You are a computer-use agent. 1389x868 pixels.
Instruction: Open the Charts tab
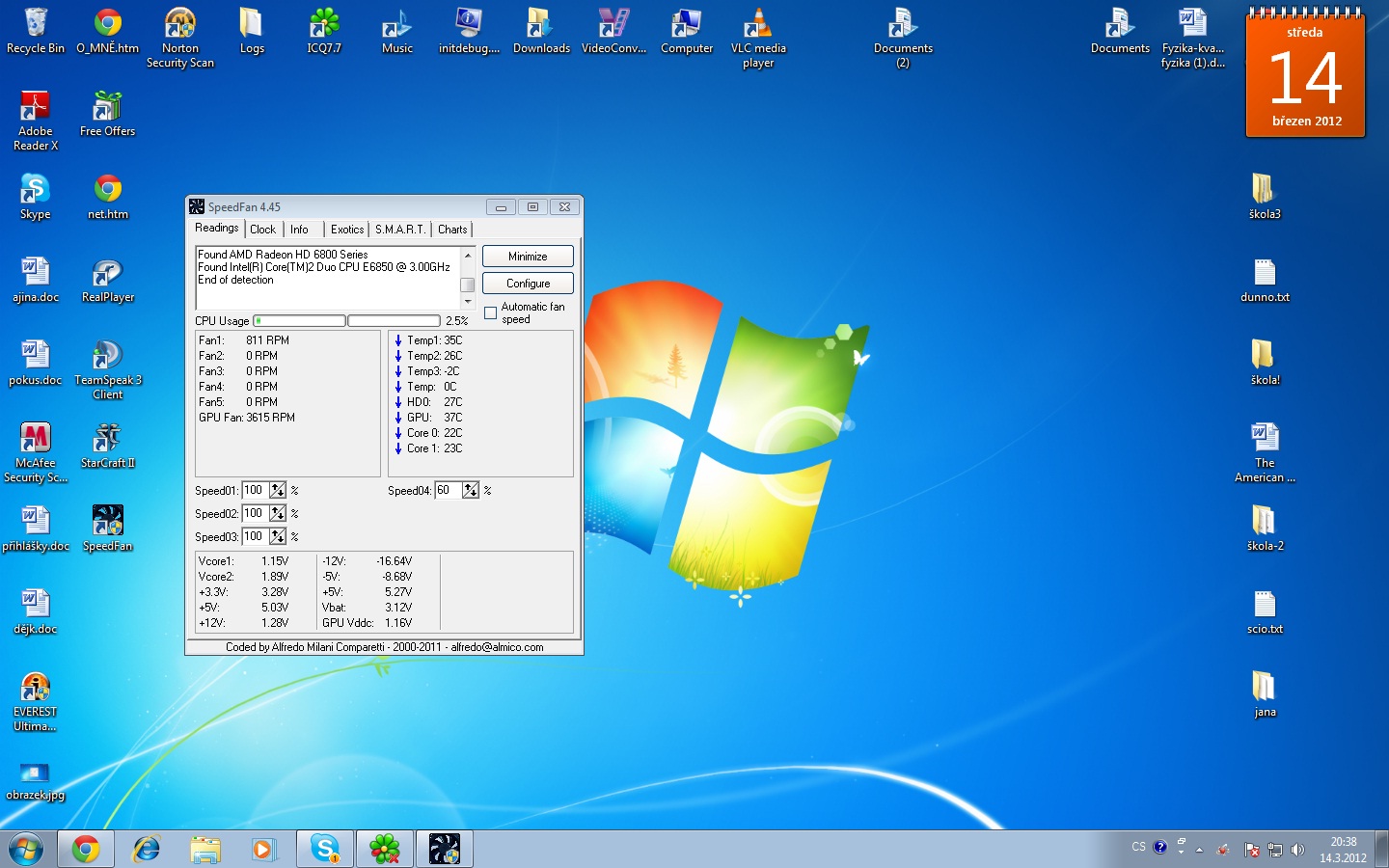(x=452, y=230)
